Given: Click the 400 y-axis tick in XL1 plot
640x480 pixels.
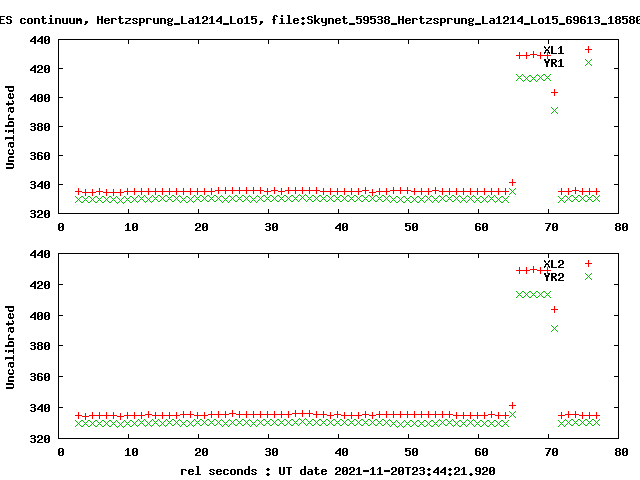Looking at the screenshot, I should [x=40, y=98].
